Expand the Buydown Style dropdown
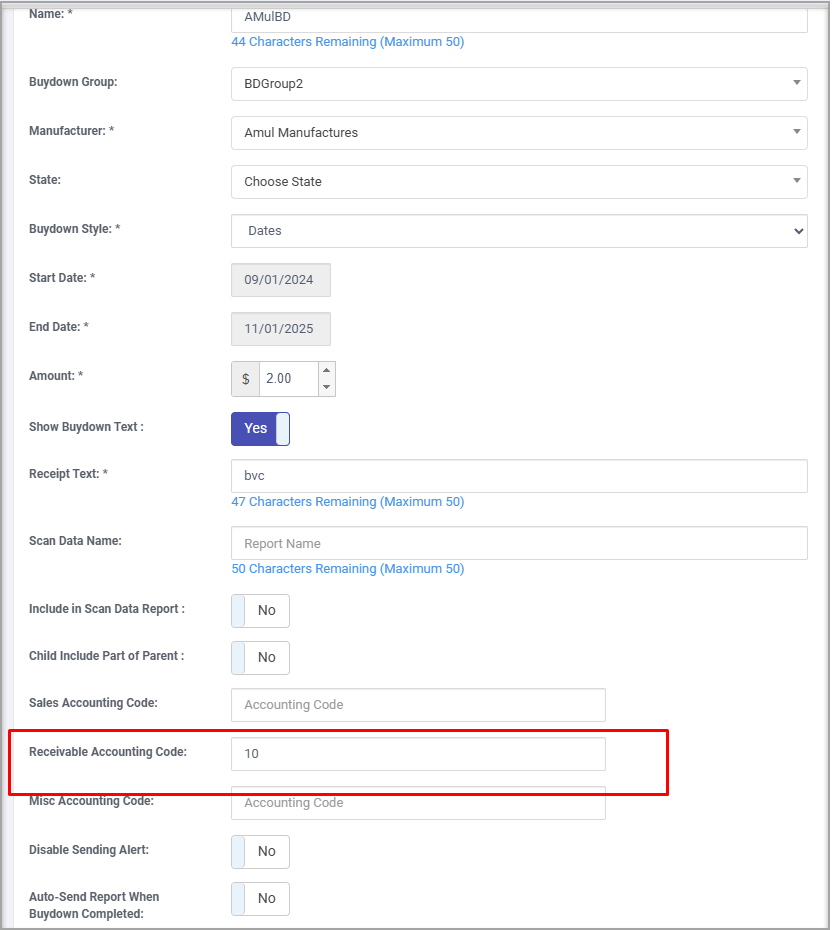Screen dimensions: 838x930 [x=519, y=231]
